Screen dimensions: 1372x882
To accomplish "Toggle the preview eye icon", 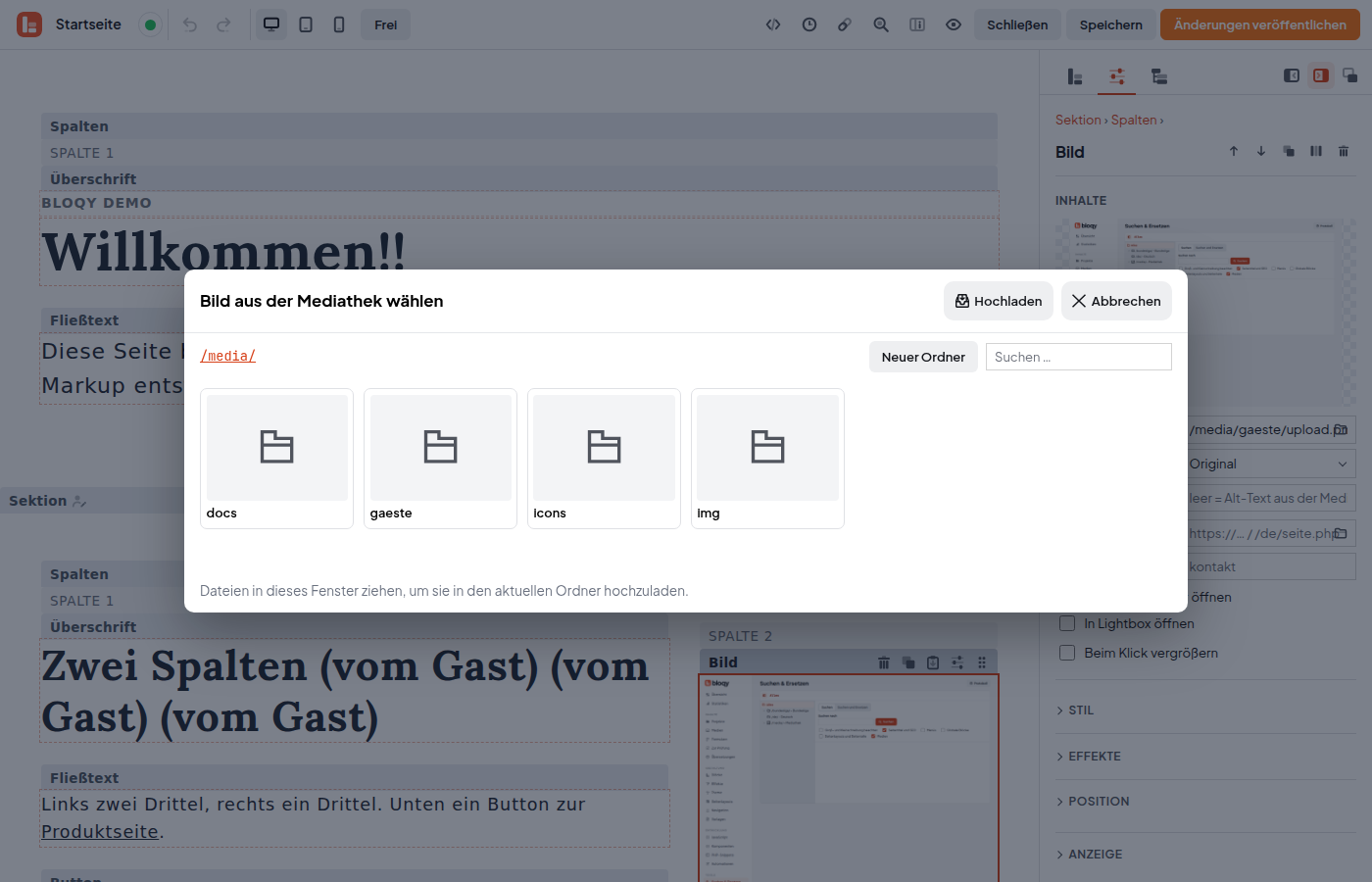I will [954, 24].
